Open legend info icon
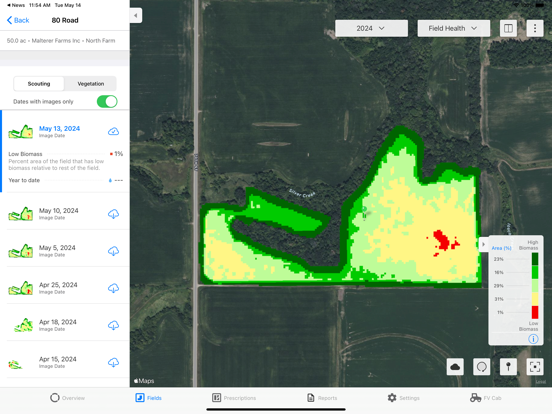552x414 pixels. [x=533, y=339]
